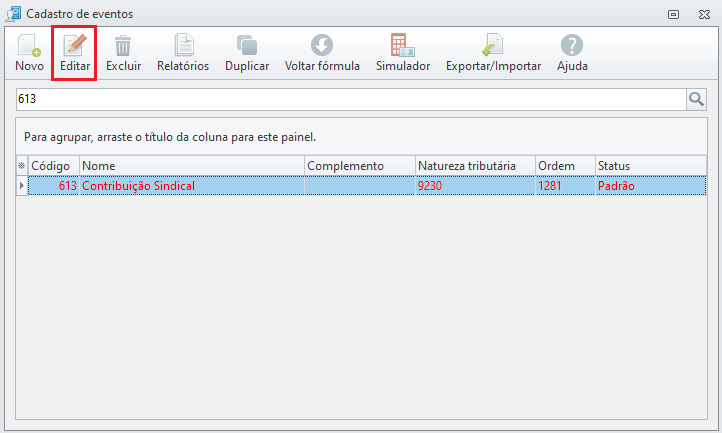Select the 9230 natureza tributária cell

coord(475,186)
